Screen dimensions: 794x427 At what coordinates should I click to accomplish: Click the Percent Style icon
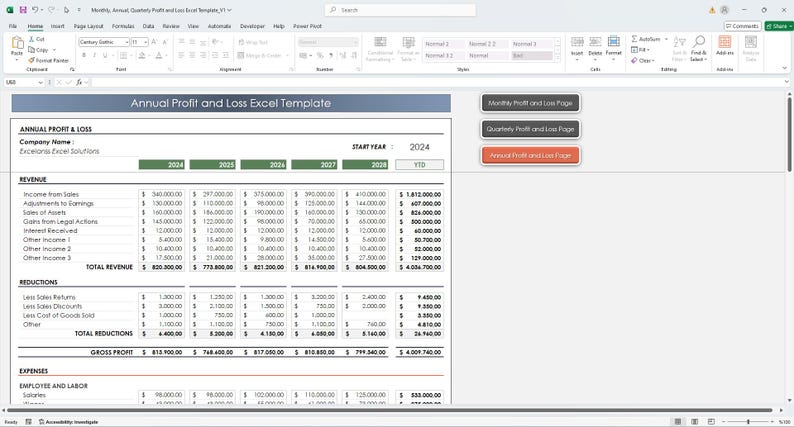320,55
